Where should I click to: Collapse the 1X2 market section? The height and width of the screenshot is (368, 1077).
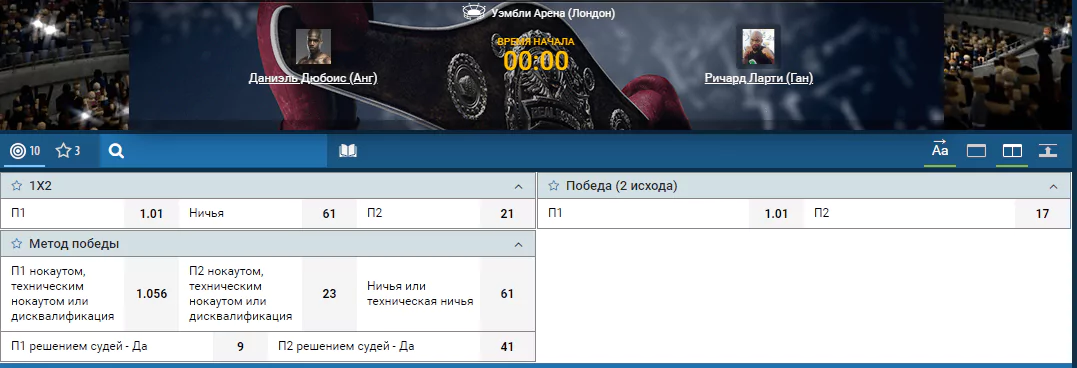(x=519, y=186)
